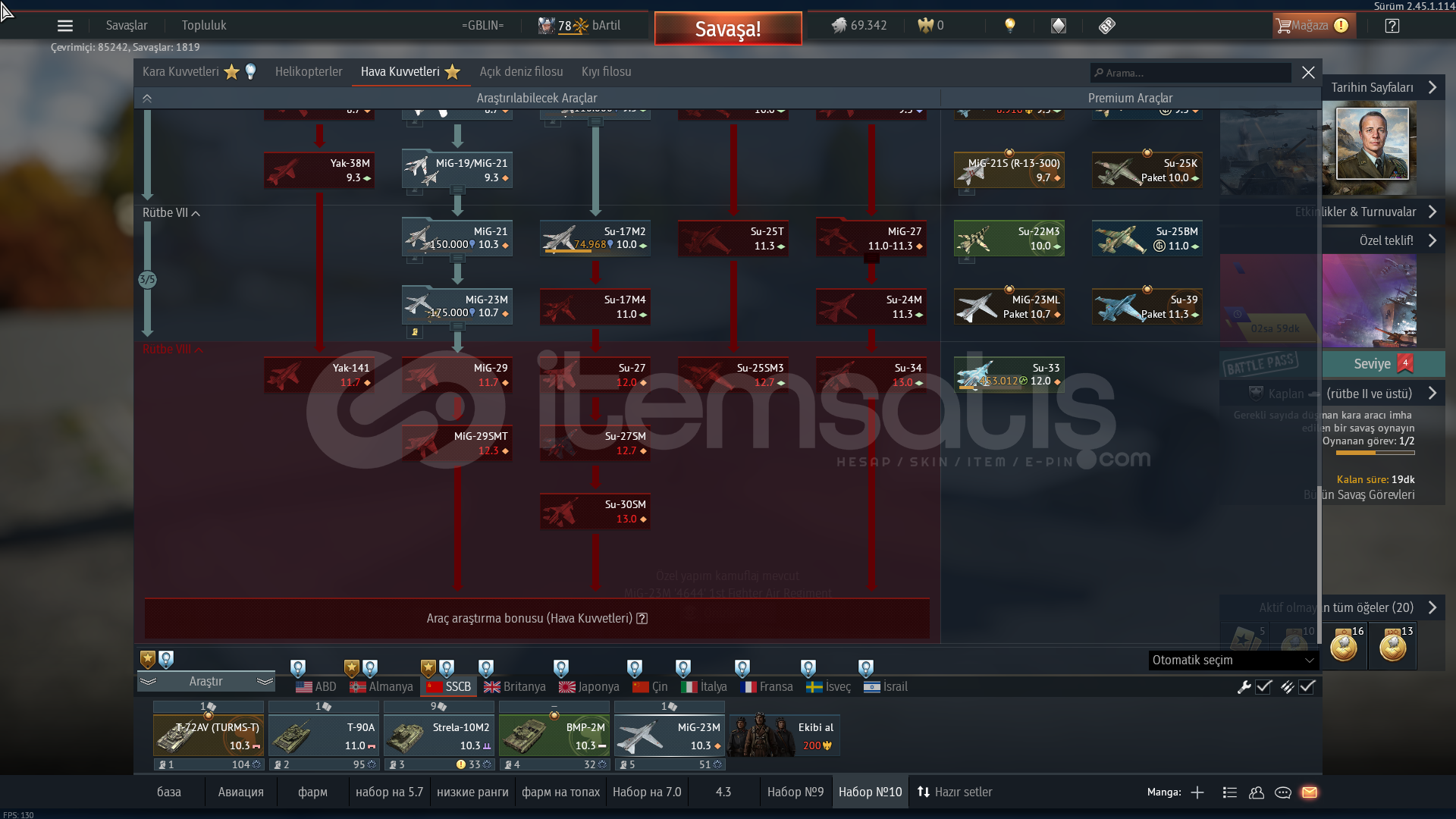Click the USA flag icon
Viewport: 1456px width, 819px height.
point(304,687)
